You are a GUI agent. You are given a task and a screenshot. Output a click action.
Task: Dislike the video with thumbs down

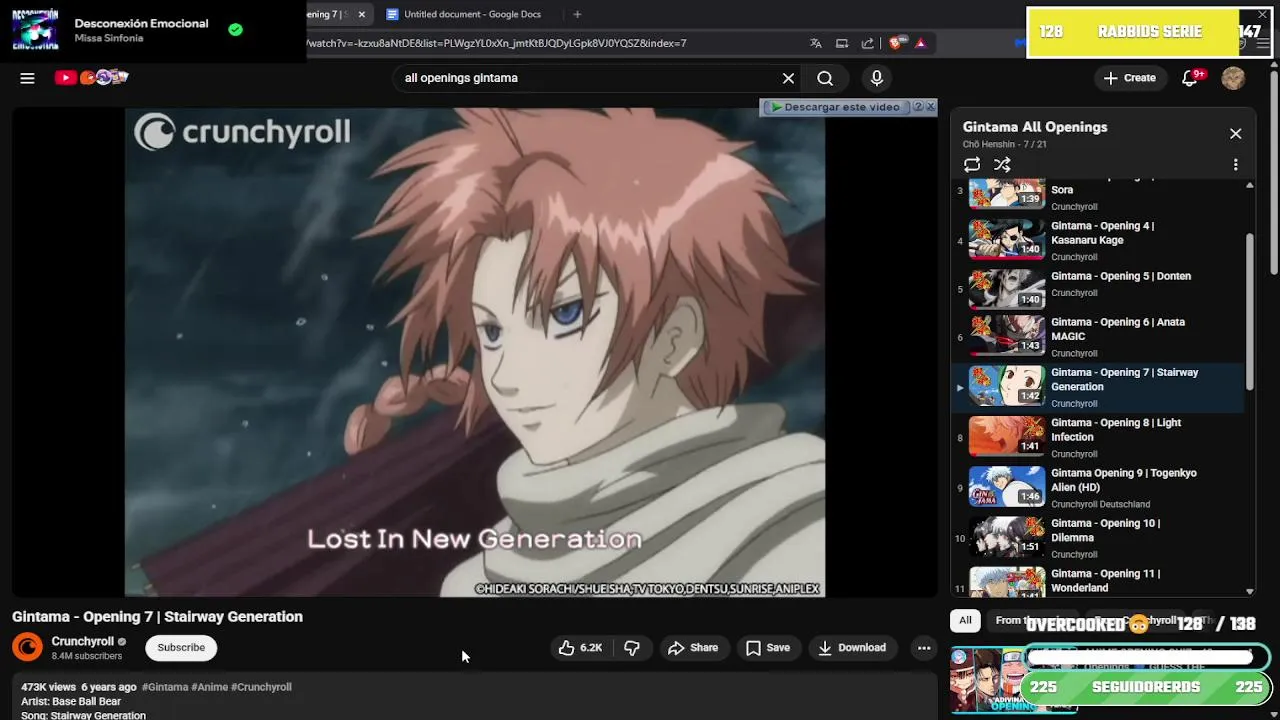pos(632,648)
